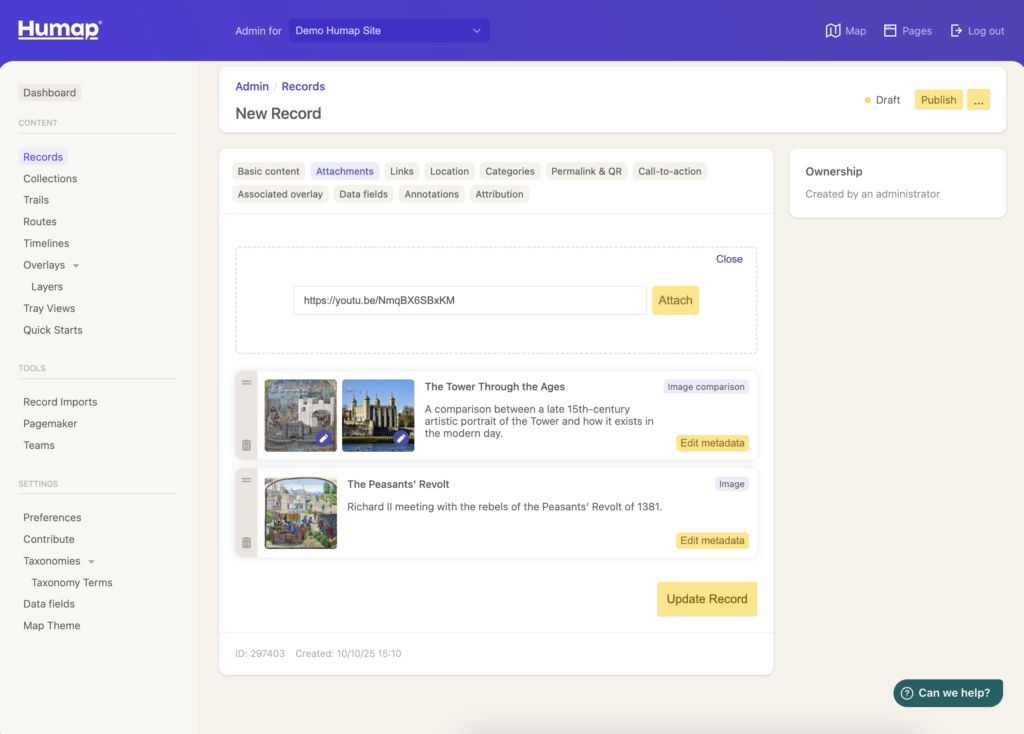The height and width of the screenshot is (734, 1024).
Task: Open the Demo Humap Site selector
Action: coord(388,30)
